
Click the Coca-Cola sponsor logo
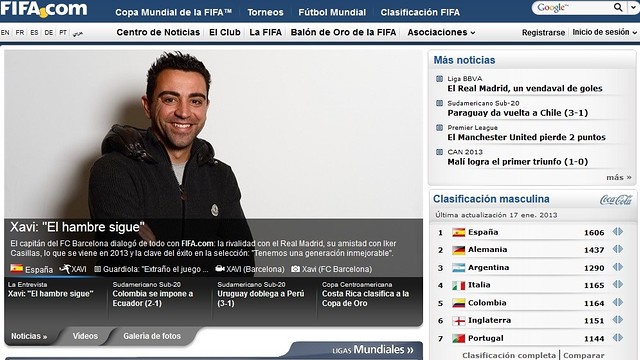pyautogui.click(x=616, y=200)
